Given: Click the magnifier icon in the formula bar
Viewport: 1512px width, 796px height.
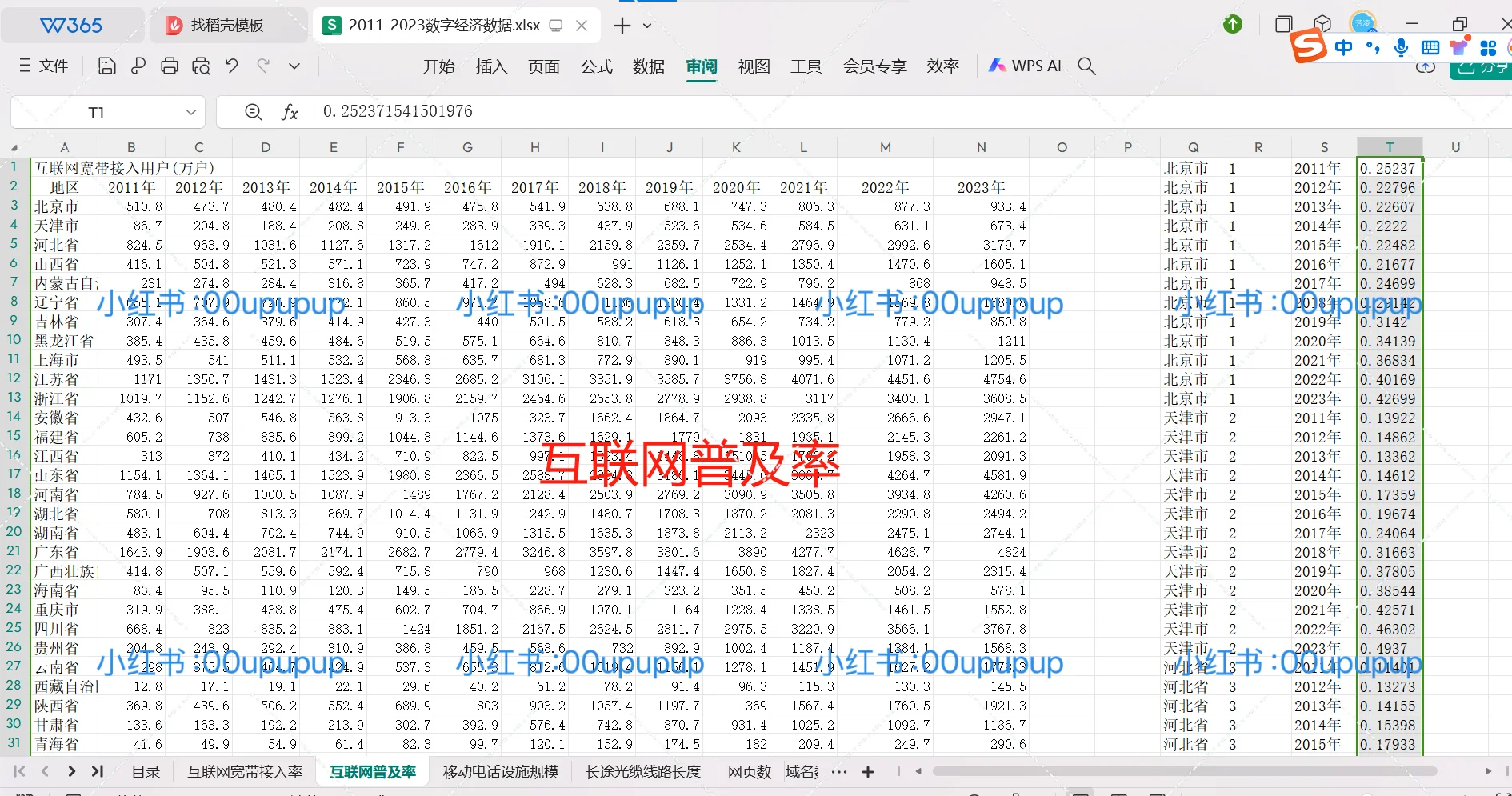Looking at the screenshot, I should (x=251, y=112).
